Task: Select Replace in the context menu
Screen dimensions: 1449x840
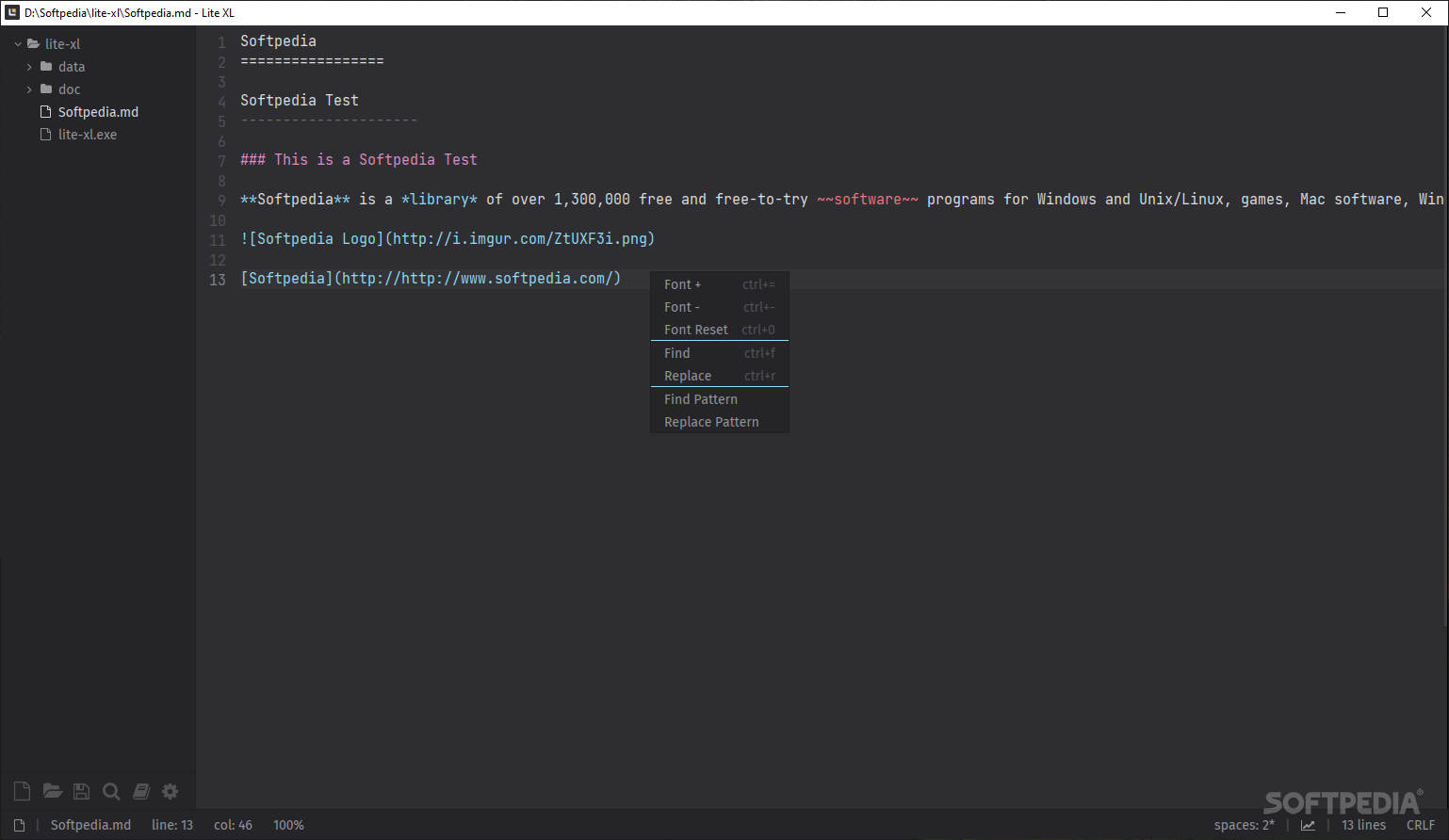Action: click(720, 376)
